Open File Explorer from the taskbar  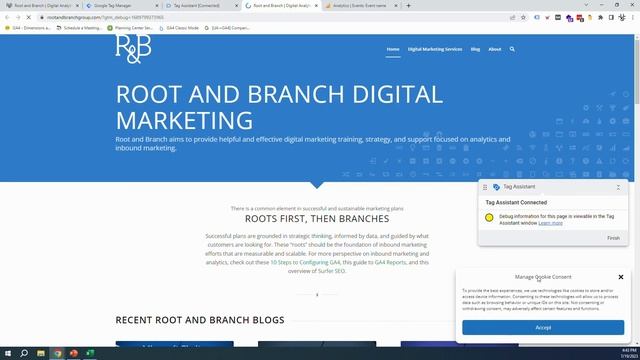tap(41, 353)
